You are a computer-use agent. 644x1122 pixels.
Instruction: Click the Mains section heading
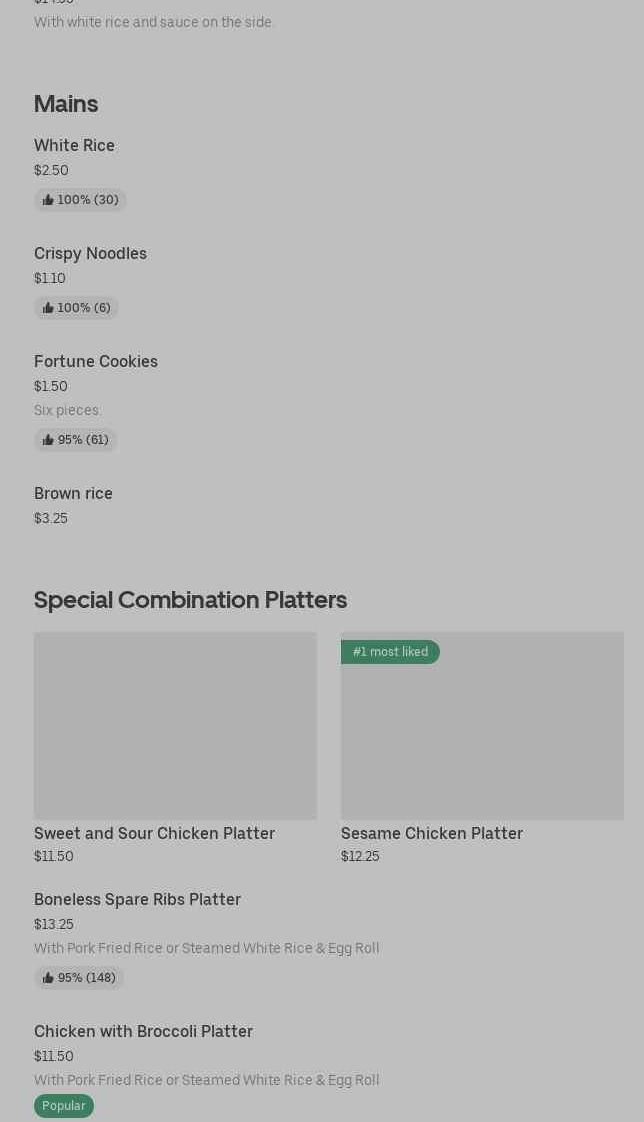coord(66,104)
